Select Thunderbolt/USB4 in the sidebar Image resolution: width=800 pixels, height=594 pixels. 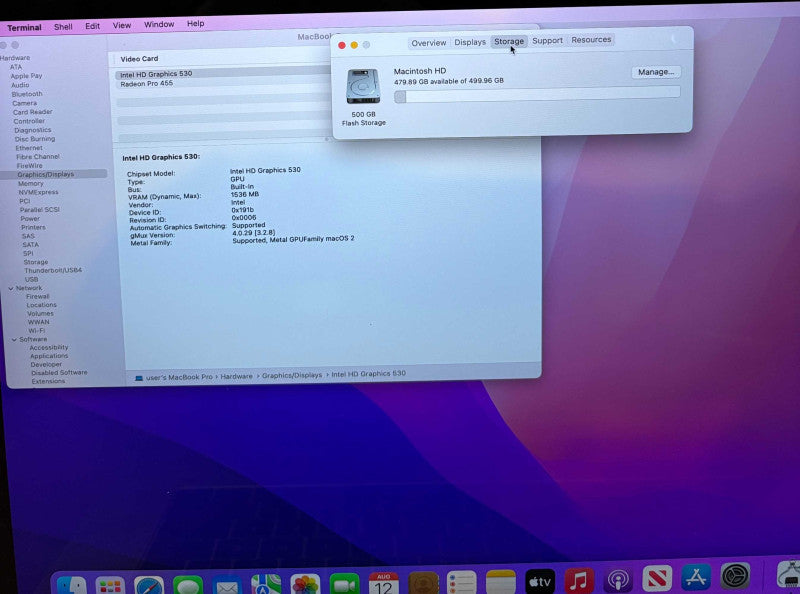click(53, 270)
